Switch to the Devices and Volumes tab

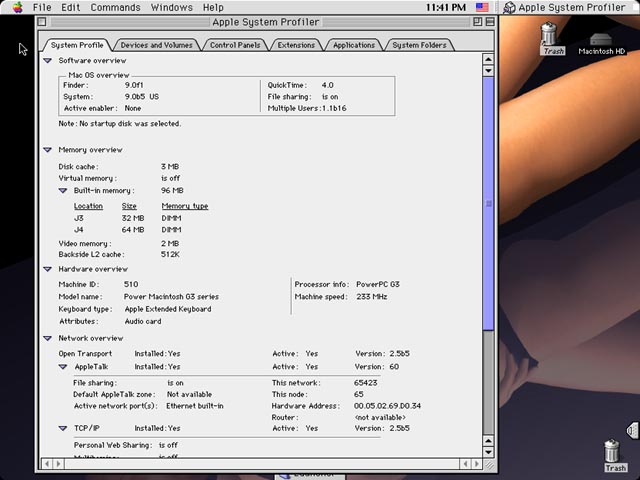tap(156, 45)
